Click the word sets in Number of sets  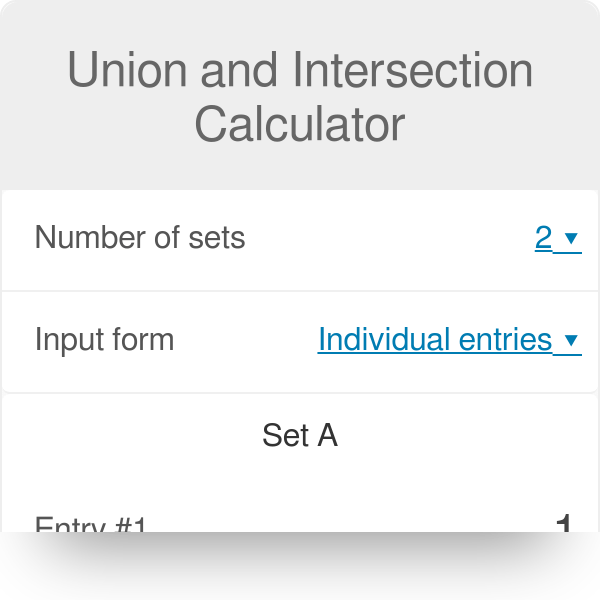coord(215,238)
